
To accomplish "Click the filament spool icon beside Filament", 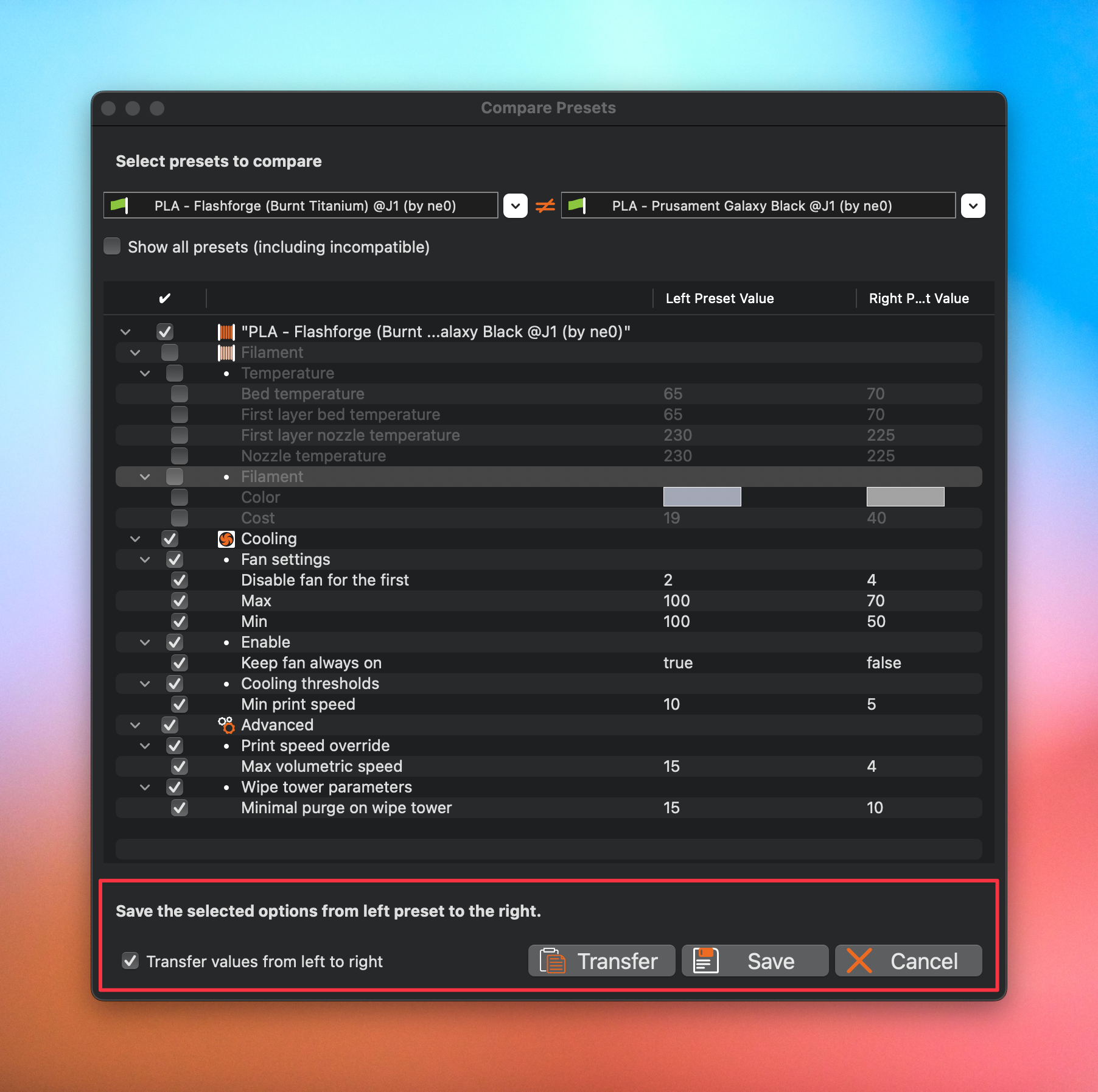I will point(226,352).
